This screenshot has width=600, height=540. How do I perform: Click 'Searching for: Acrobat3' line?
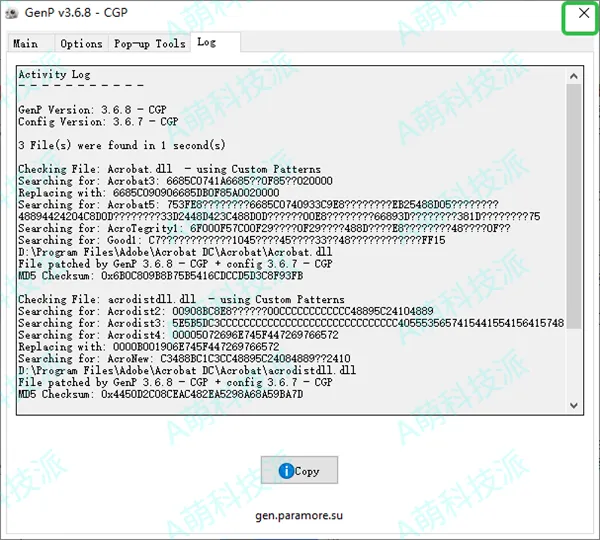[175, 181]
